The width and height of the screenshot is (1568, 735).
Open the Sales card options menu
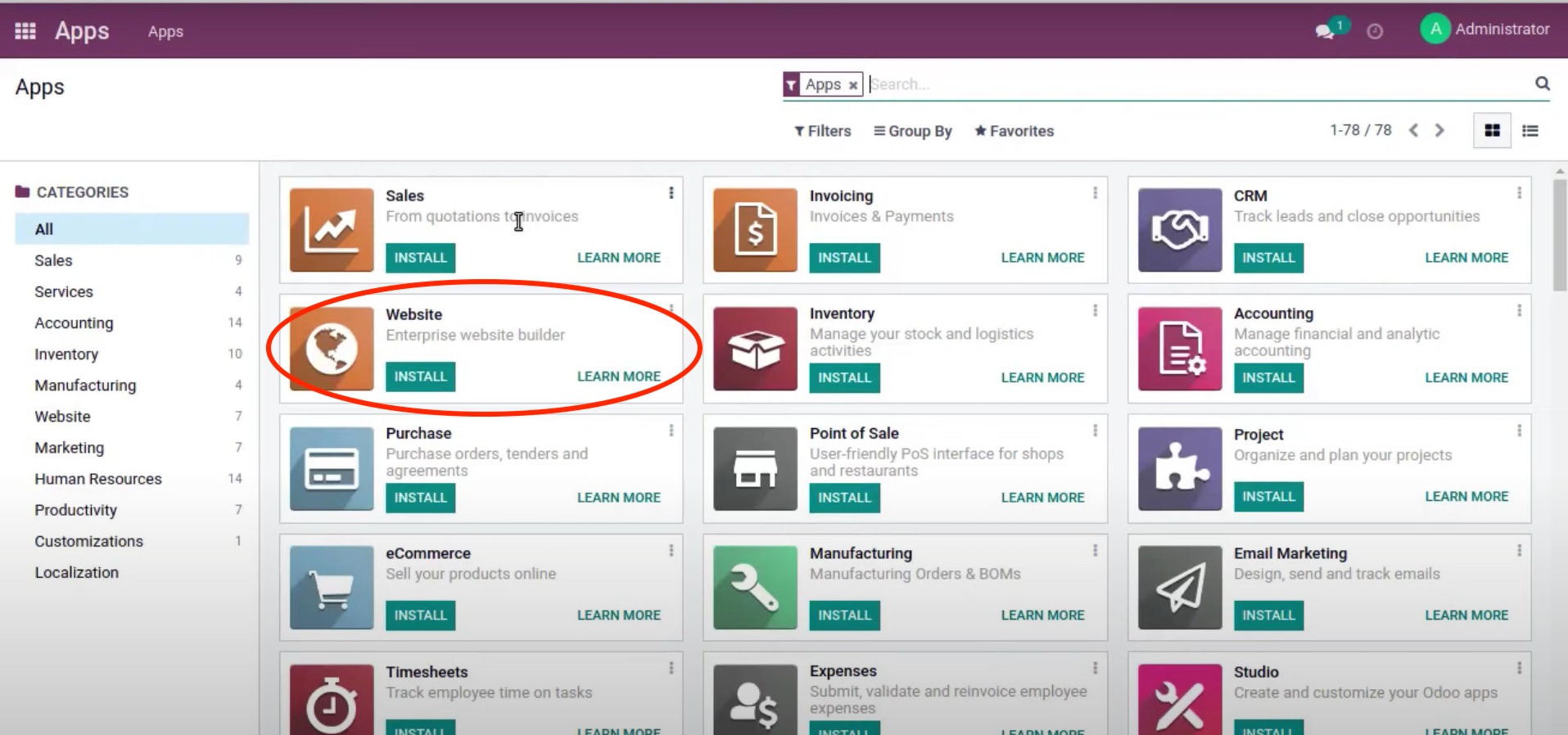[x=671, y=193]
